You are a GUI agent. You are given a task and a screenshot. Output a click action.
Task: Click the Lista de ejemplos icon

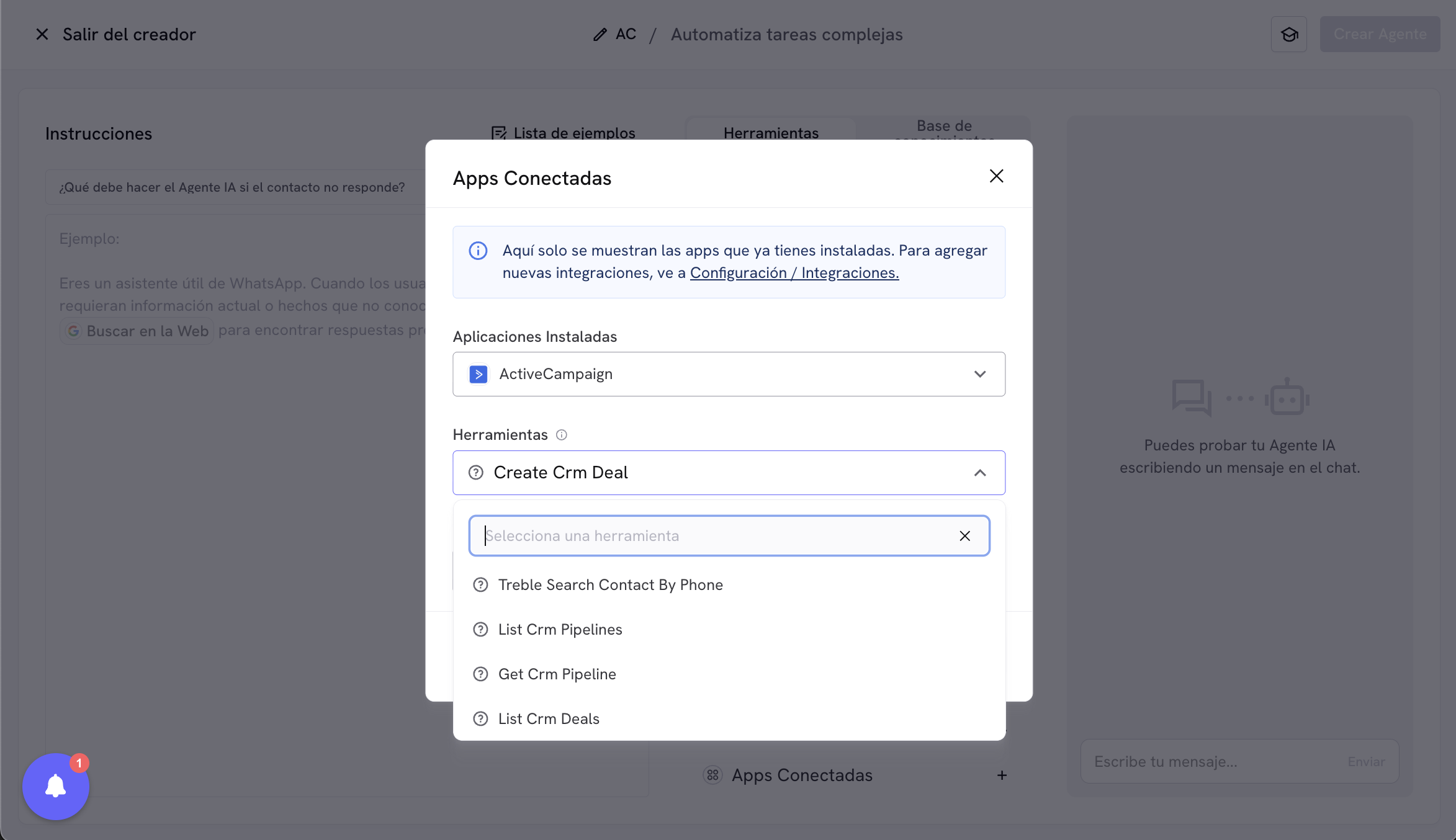pos(499,133)
